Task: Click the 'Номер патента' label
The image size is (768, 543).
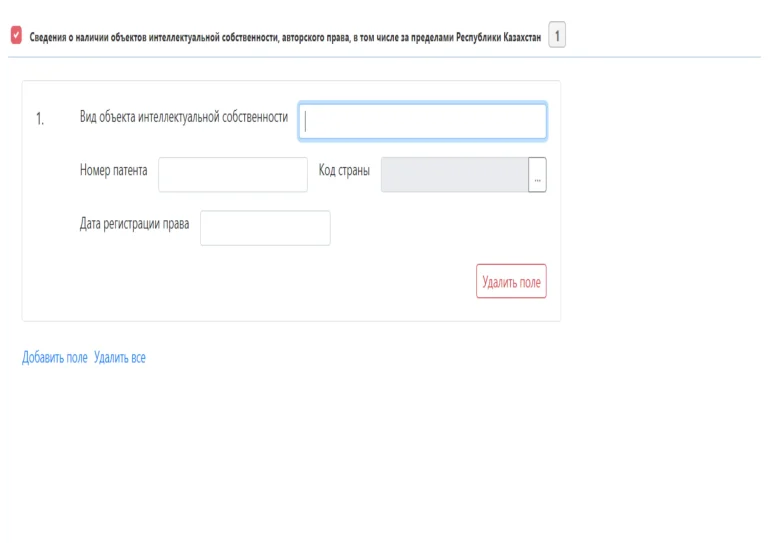Action: point(114,170)
